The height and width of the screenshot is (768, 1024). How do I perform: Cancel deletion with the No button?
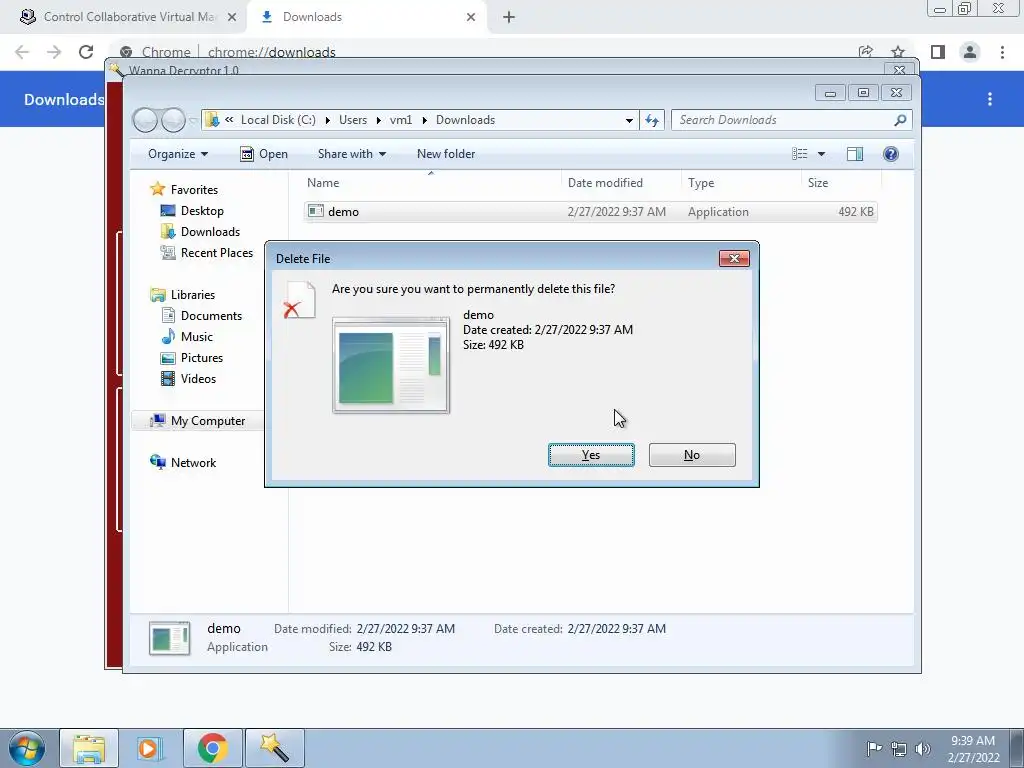(692, 455)
